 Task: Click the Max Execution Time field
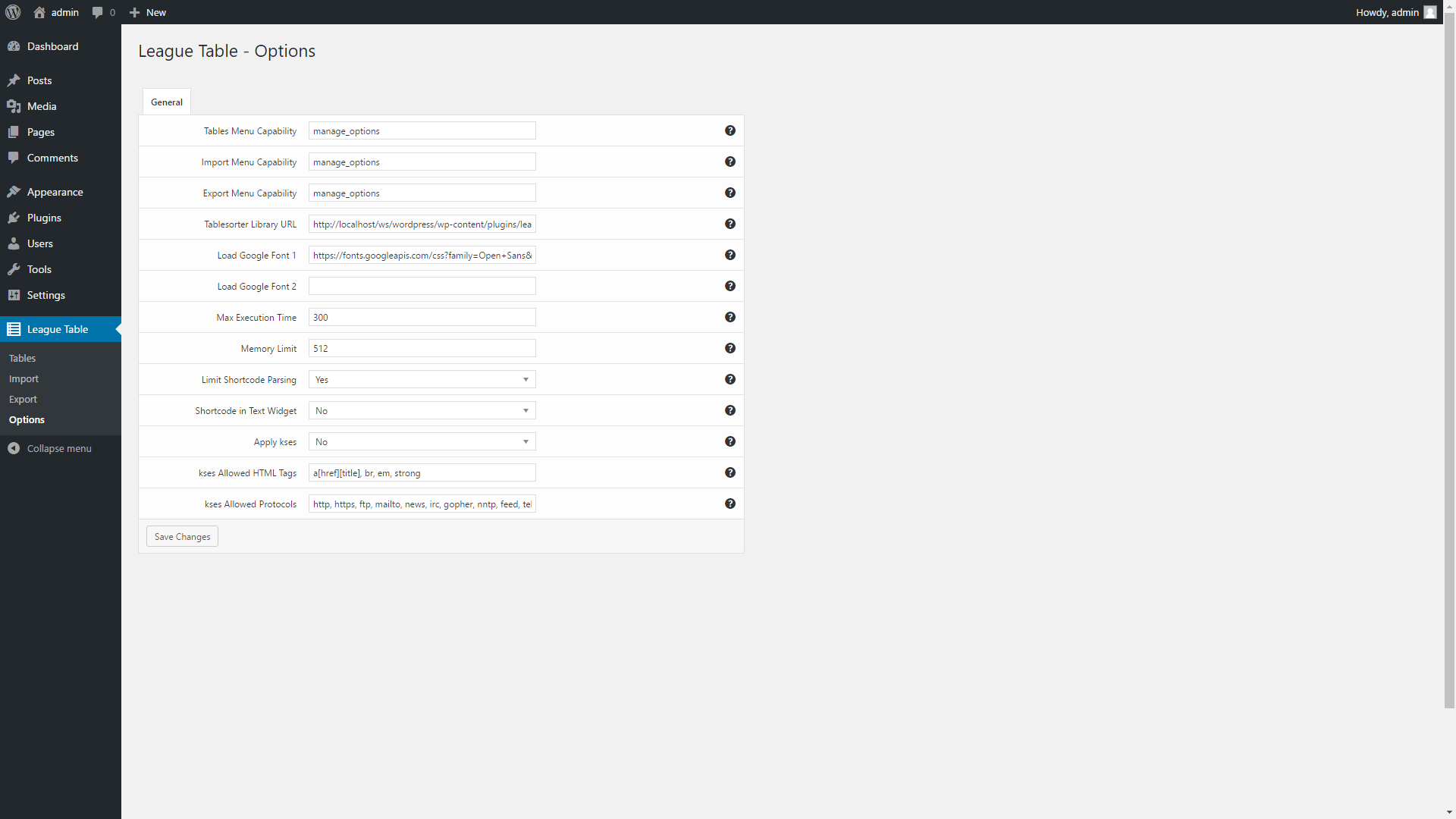[422, 317]
